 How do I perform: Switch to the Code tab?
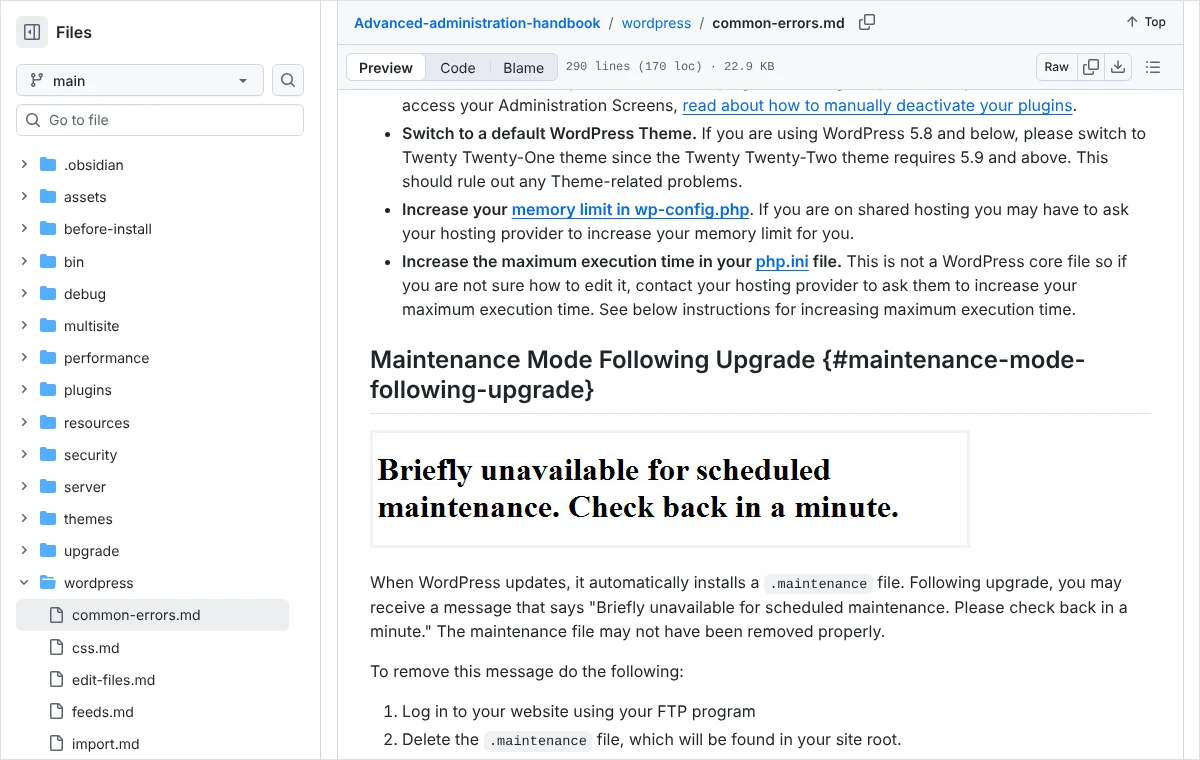click(457, 67)
